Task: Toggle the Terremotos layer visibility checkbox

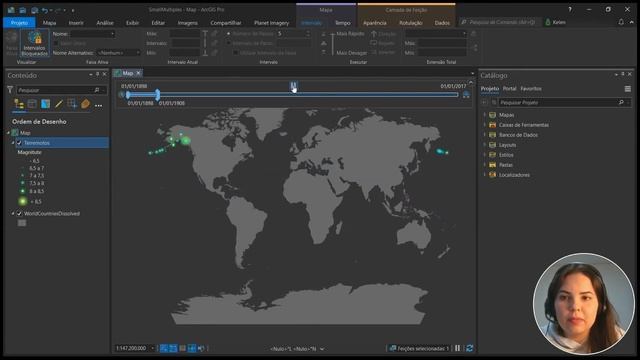Action: click(19, 143)
